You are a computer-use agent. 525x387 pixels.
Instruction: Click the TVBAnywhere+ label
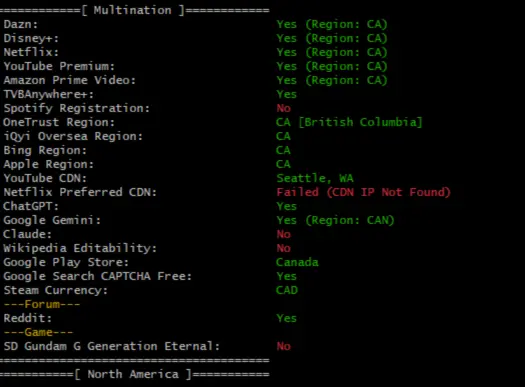tap(49, 94)
